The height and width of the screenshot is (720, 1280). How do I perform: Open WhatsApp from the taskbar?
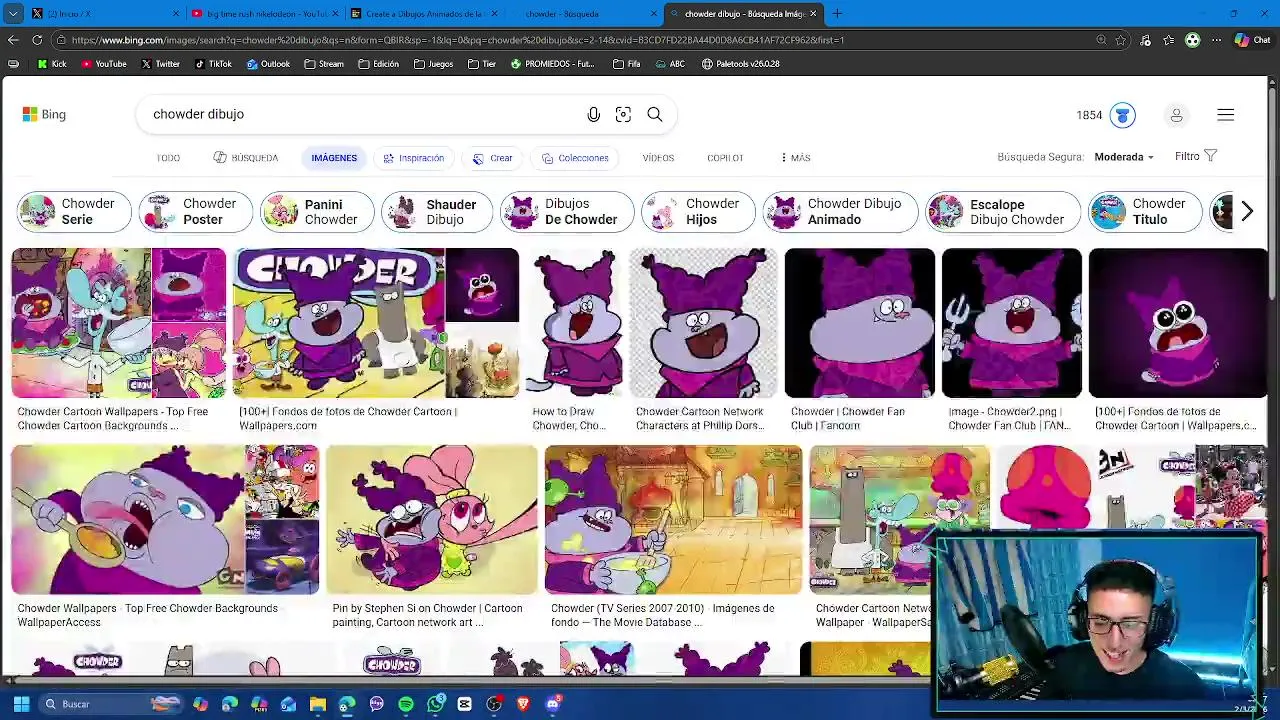coord(435,704)
